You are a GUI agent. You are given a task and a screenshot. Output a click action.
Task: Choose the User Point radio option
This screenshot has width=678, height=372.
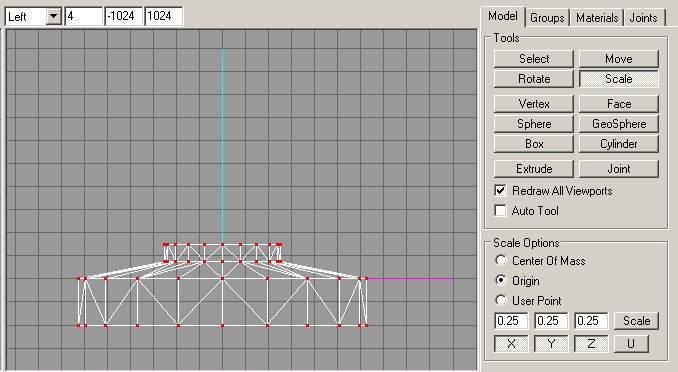501,300
